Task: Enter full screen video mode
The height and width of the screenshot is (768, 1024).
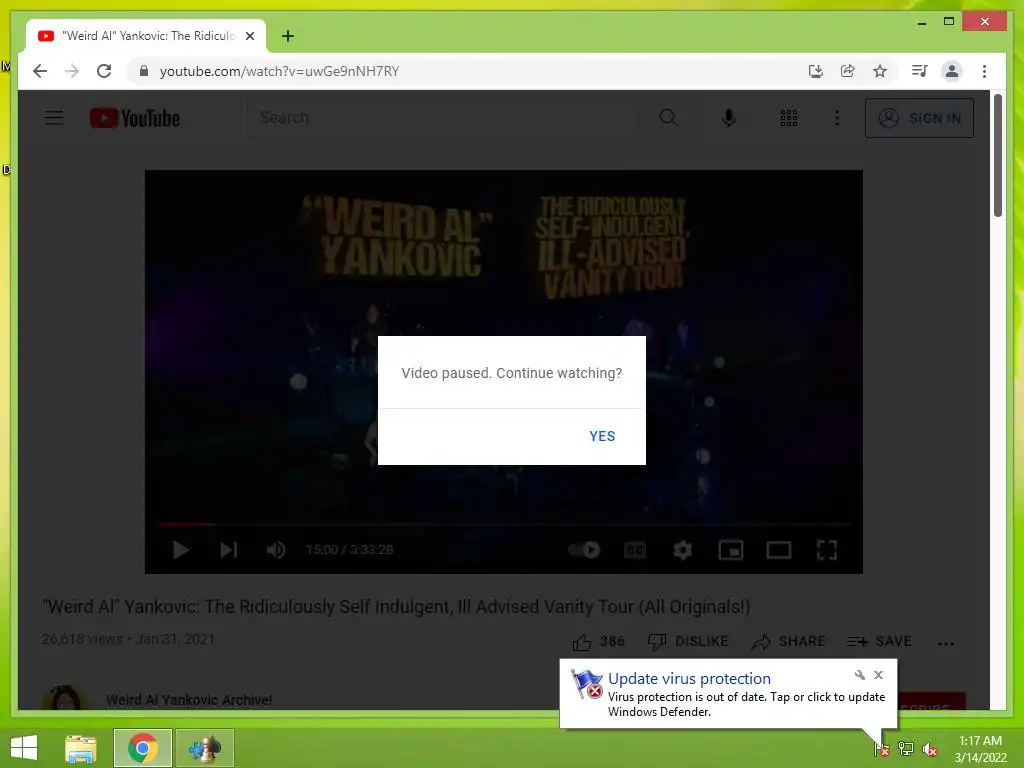Action: 827,550
